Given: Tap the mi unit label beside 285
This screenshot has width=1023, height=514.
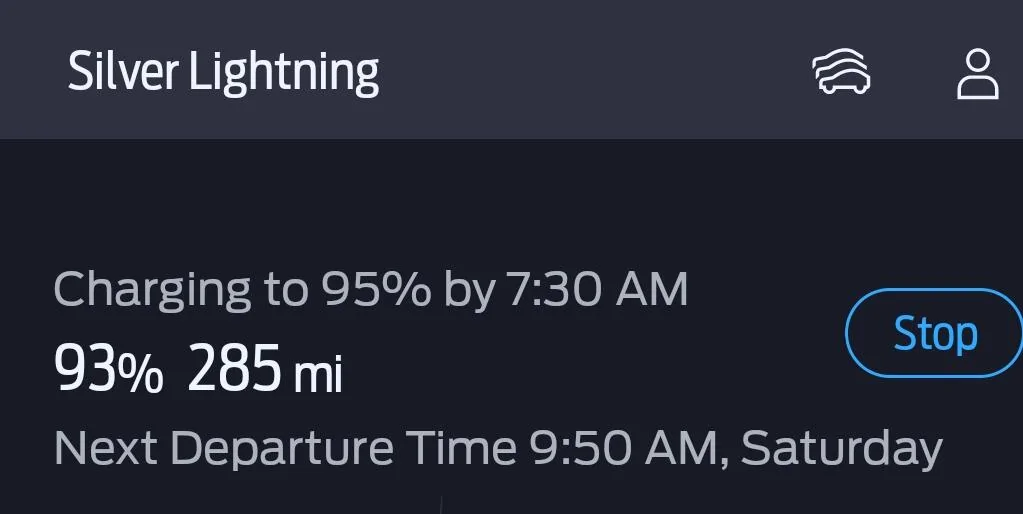Looking at the screenshot, I should [x=318, y=375].
